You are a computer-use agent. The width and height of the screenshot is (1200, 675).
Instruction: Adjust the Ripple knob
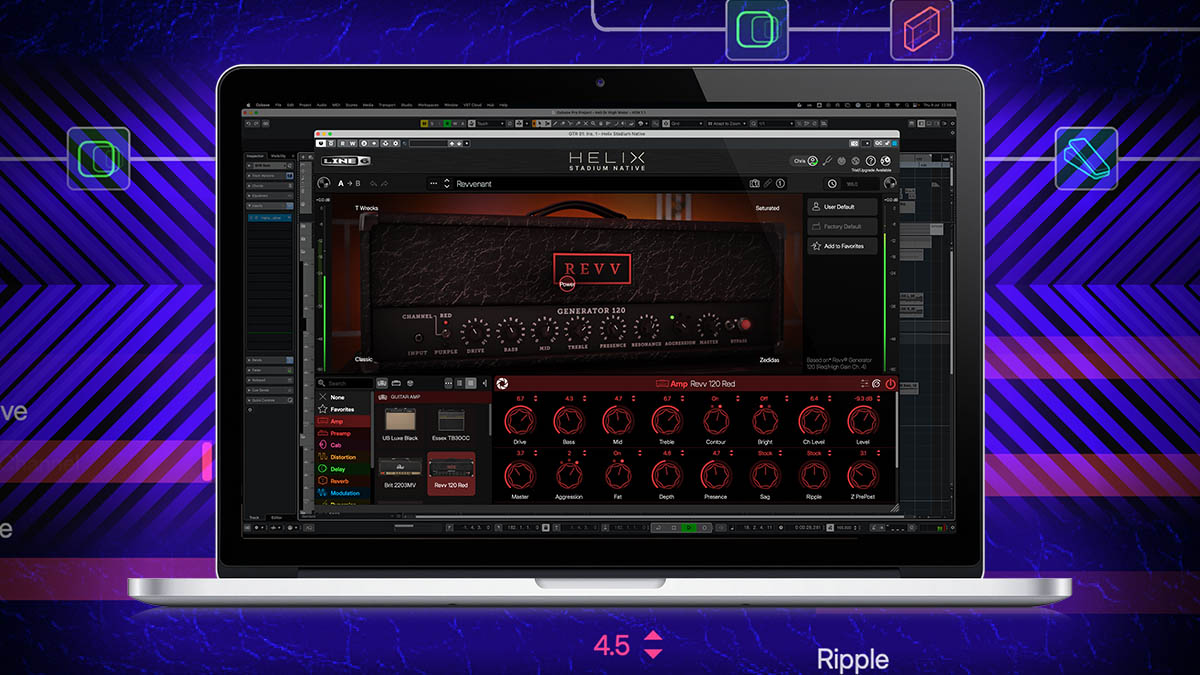[814, 476]
